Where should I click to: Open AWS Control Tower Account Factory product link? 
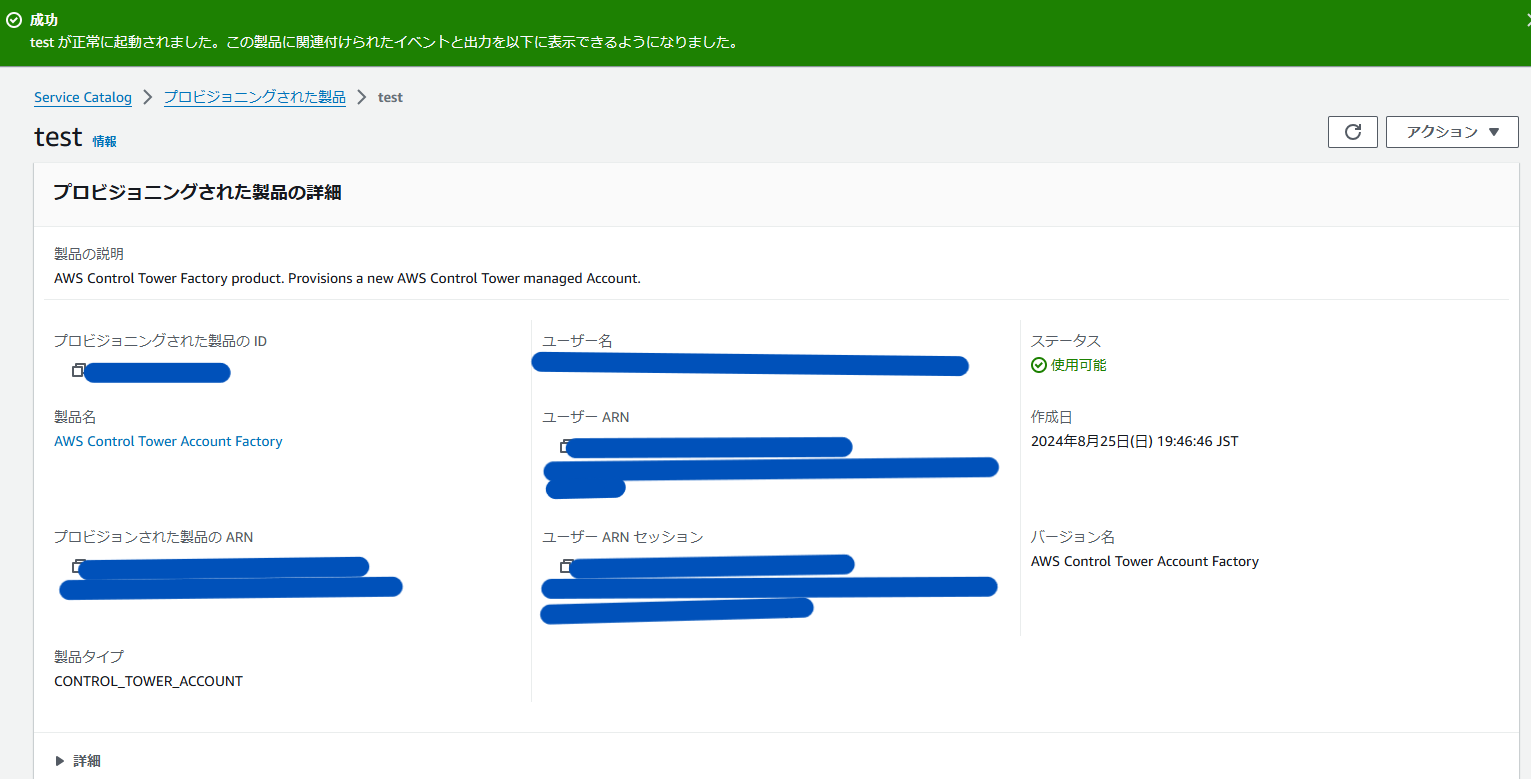coord(168,441)
